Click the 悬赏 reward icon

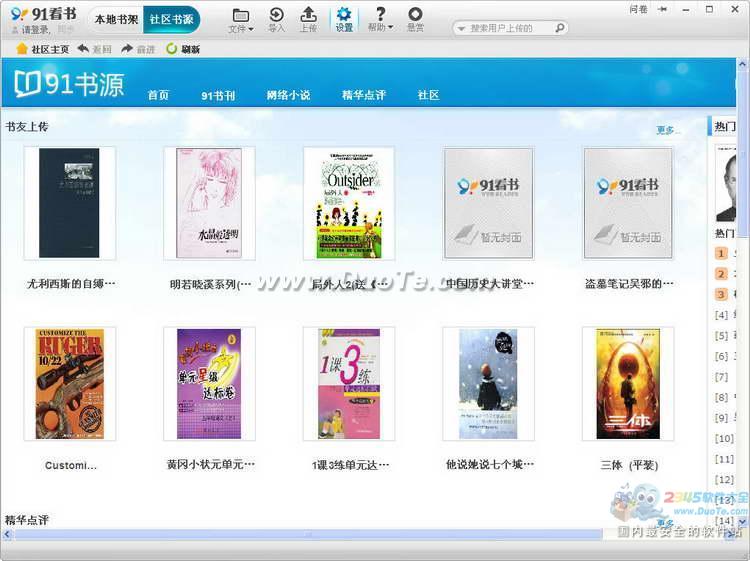(x=414, y=15)
